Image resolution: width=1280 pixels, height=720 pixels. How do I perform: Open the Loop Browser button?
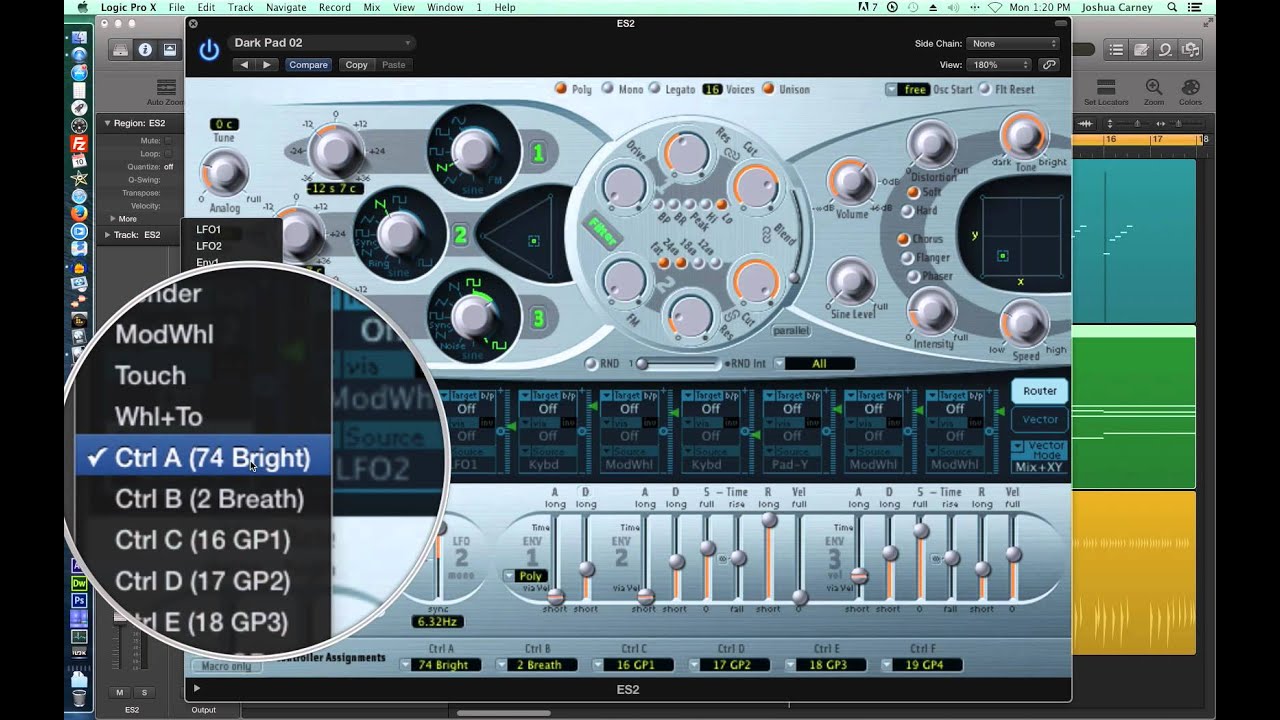[x=1165, y=50]
